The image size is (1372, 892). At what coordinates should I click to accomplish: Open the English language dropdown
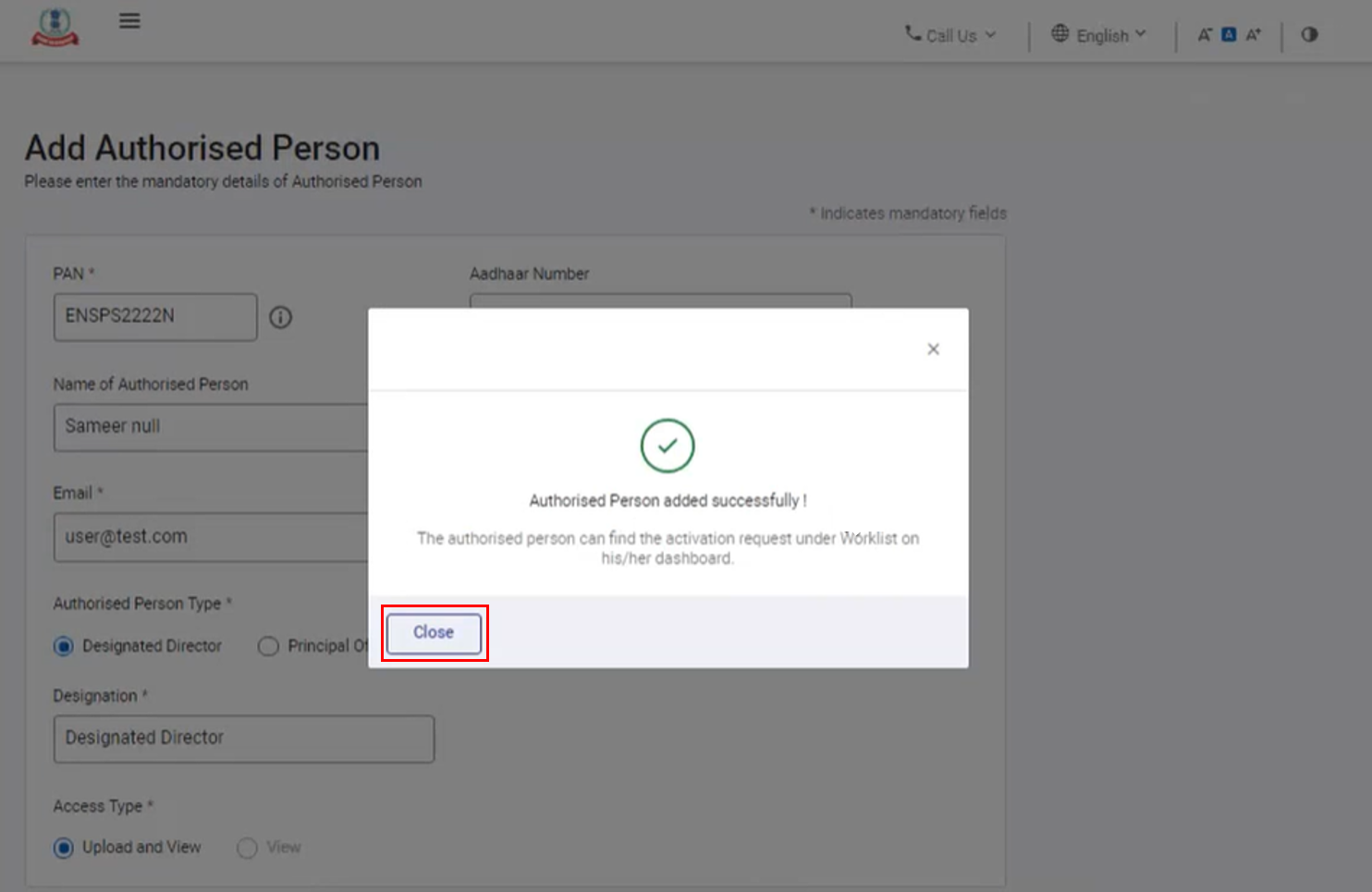(1099, 35)
